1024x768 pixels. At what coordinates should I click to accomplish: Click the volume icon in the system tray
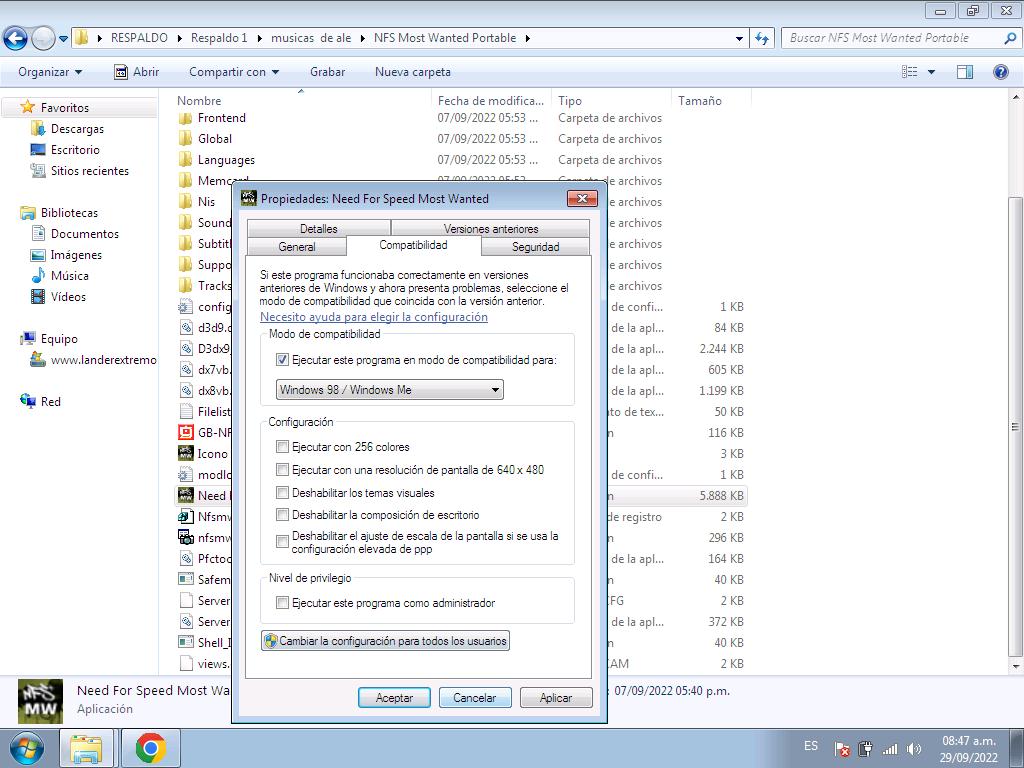(x=911, y=748)
